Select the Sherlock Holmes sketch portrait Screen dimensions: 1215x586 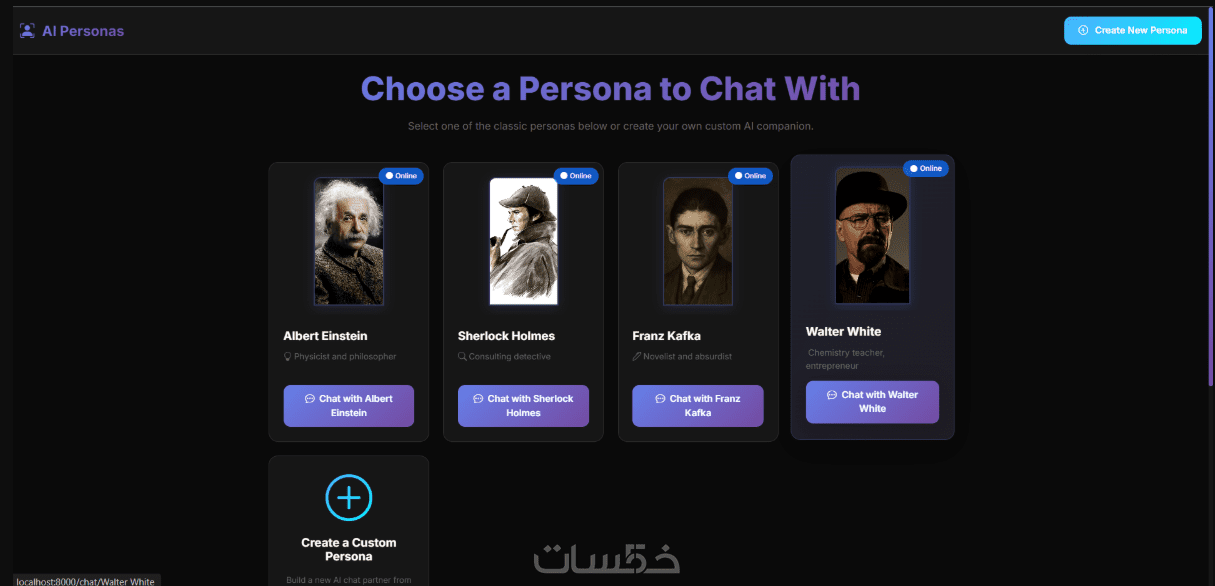point(523,241)
